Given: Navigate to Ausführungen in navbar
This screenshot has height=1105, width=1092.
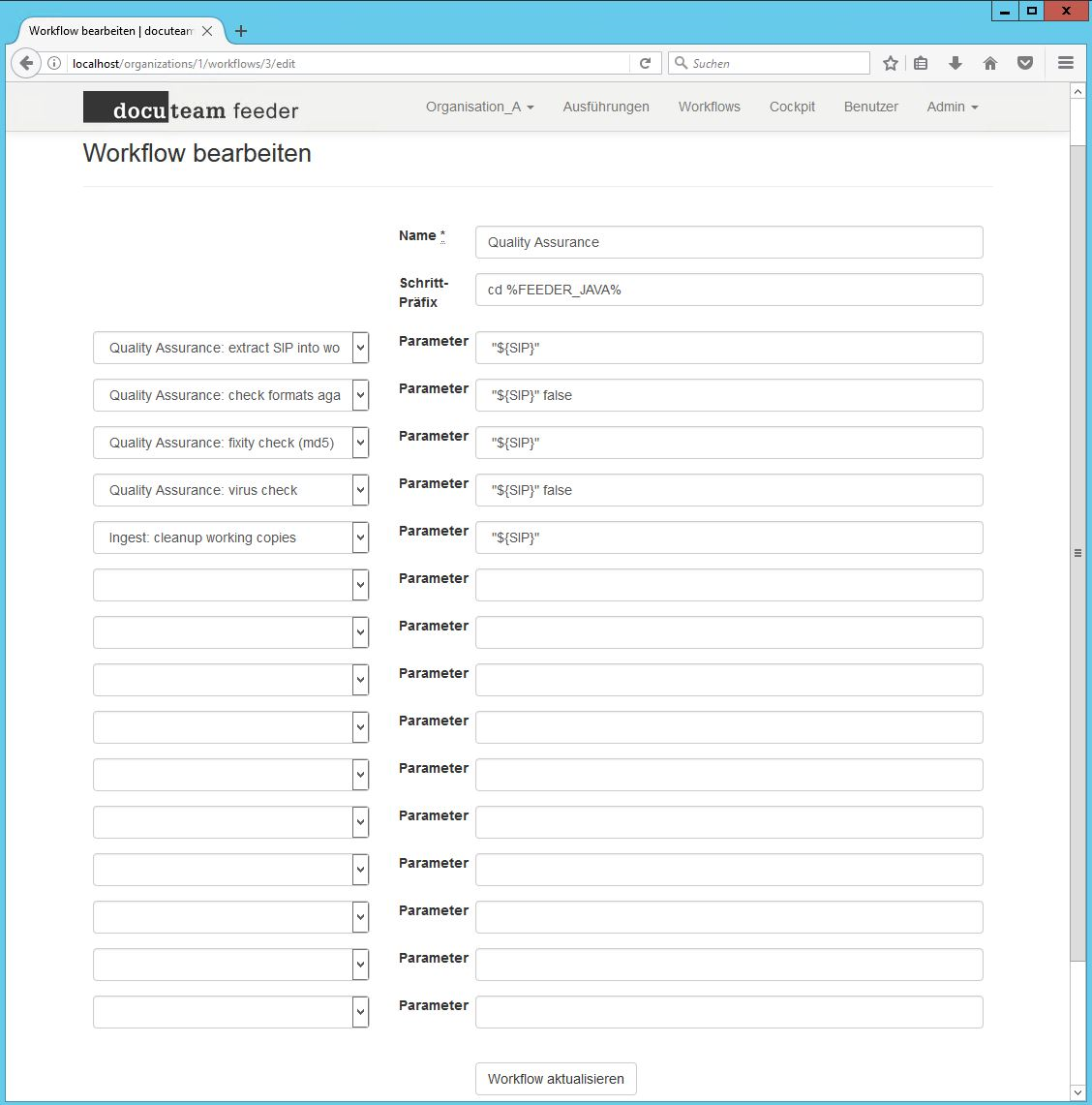Looking at the screenshot, I should tap(606, 107).
